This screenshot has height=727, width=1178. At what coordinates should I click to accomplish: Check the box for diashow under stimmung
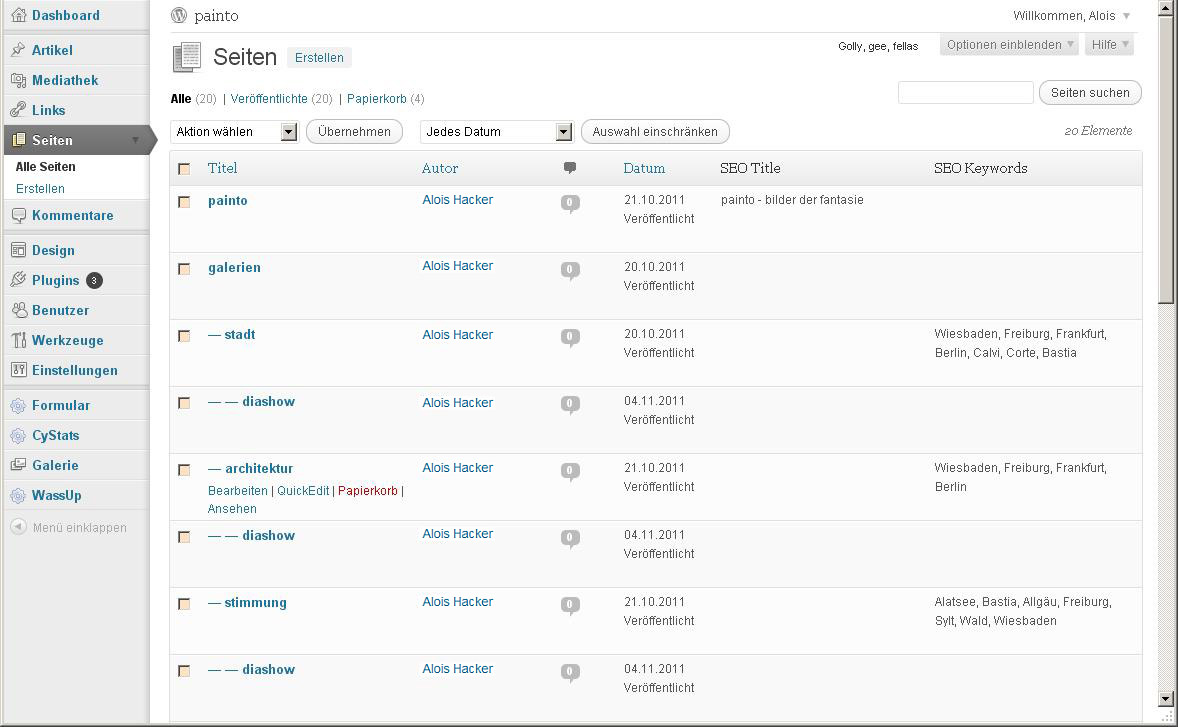click(184, 671)
